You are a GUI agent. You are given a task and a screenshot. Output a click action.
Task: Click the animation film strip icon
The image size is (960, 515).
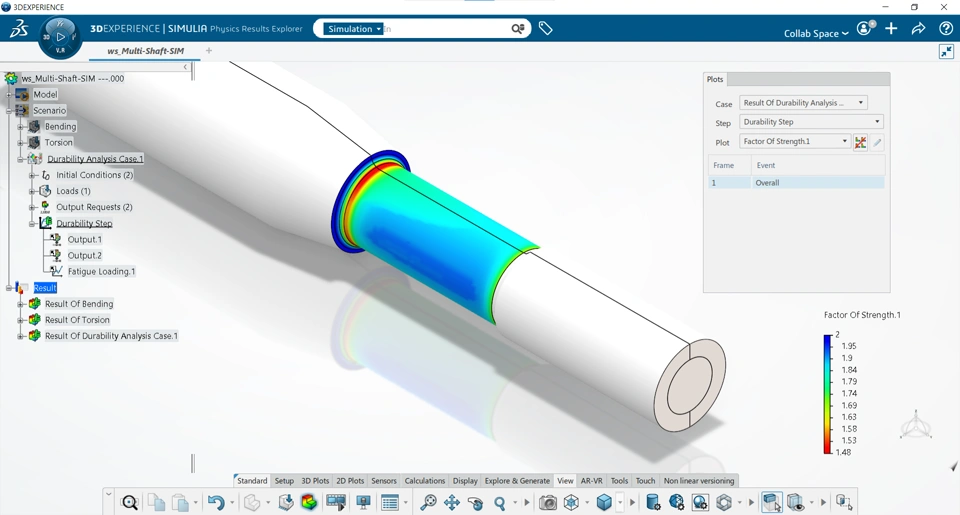pos(336,503)
